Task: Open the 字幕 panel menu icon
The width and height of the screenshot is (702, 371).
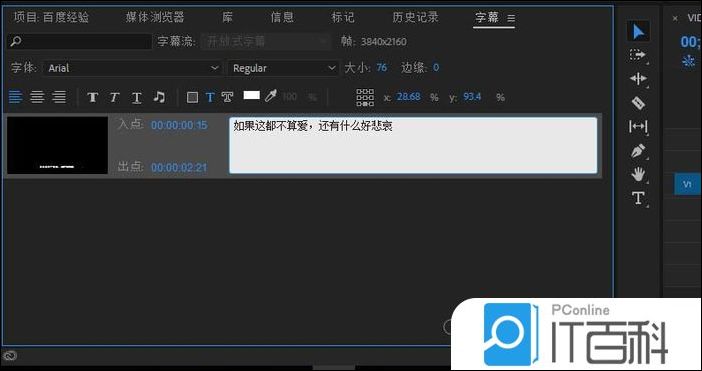Action: click(511, 18)
